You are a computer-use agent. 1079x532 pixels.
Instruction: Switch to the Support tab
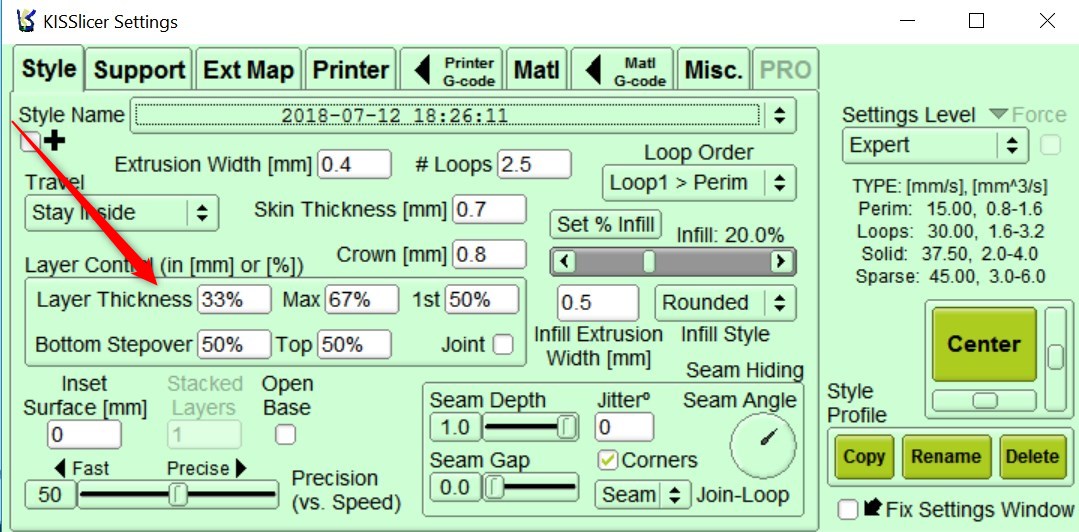click(140, 70)
